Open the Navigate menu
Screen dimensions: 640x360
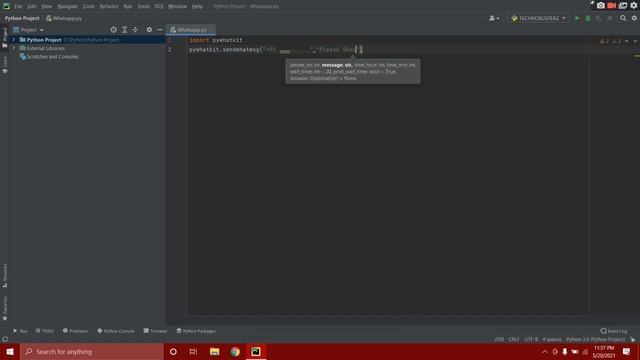click(x=67, y=6)
